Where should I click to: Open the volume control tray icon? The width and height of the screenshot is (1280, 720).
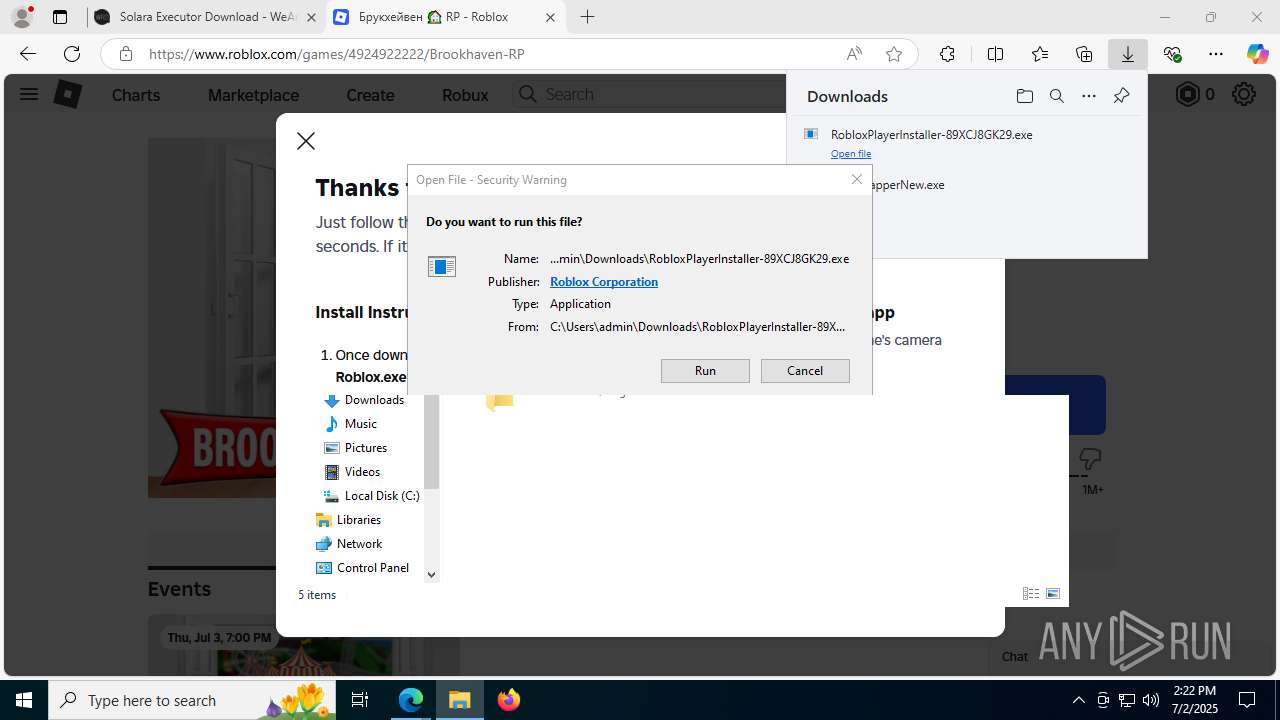[x=1151, y=700]
